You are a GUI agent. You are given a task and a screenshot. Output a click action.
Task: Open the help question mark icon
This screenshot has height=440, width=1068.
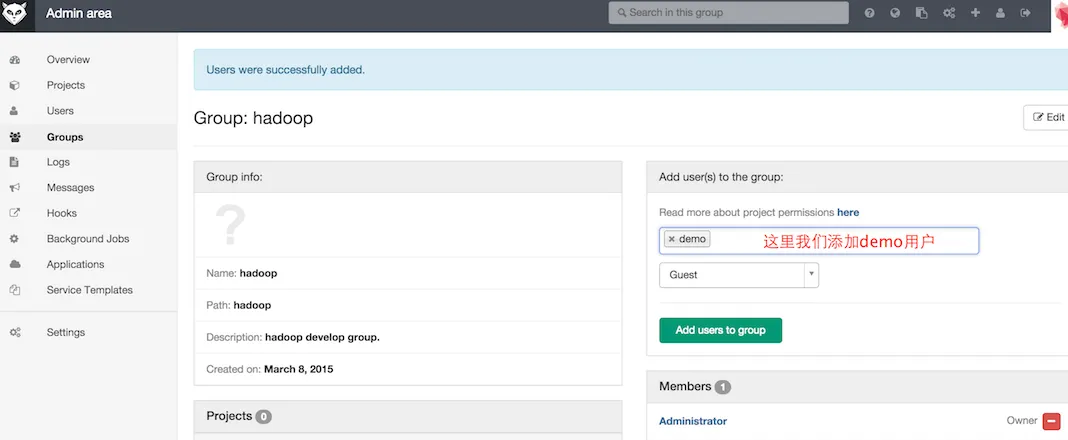[x=870, y=13]
